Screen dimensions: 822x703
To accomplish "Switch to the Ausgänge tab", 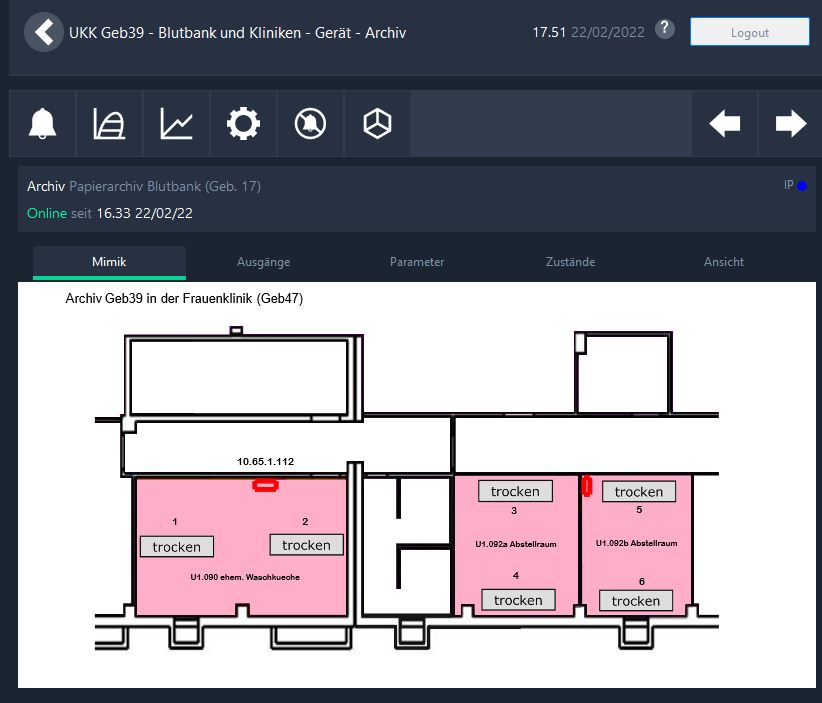I will [x=263, y=262].
